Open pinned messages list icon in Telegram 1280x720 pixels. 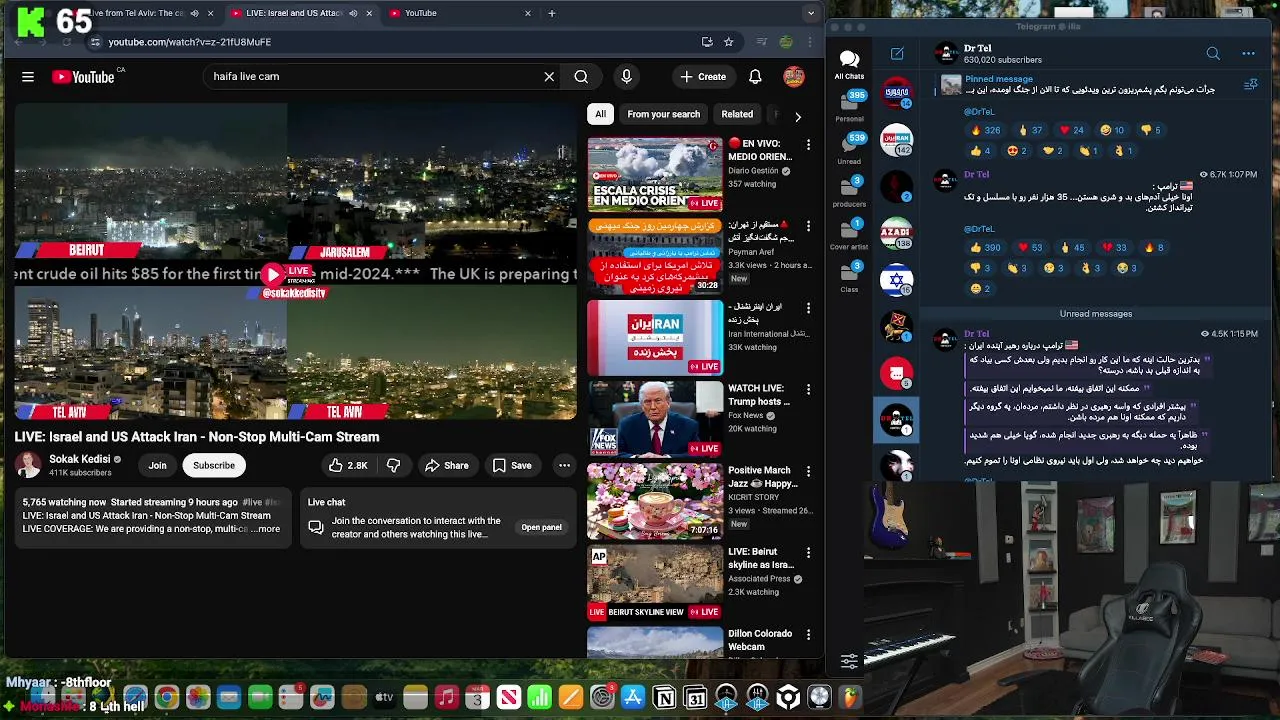point(1250,85)
